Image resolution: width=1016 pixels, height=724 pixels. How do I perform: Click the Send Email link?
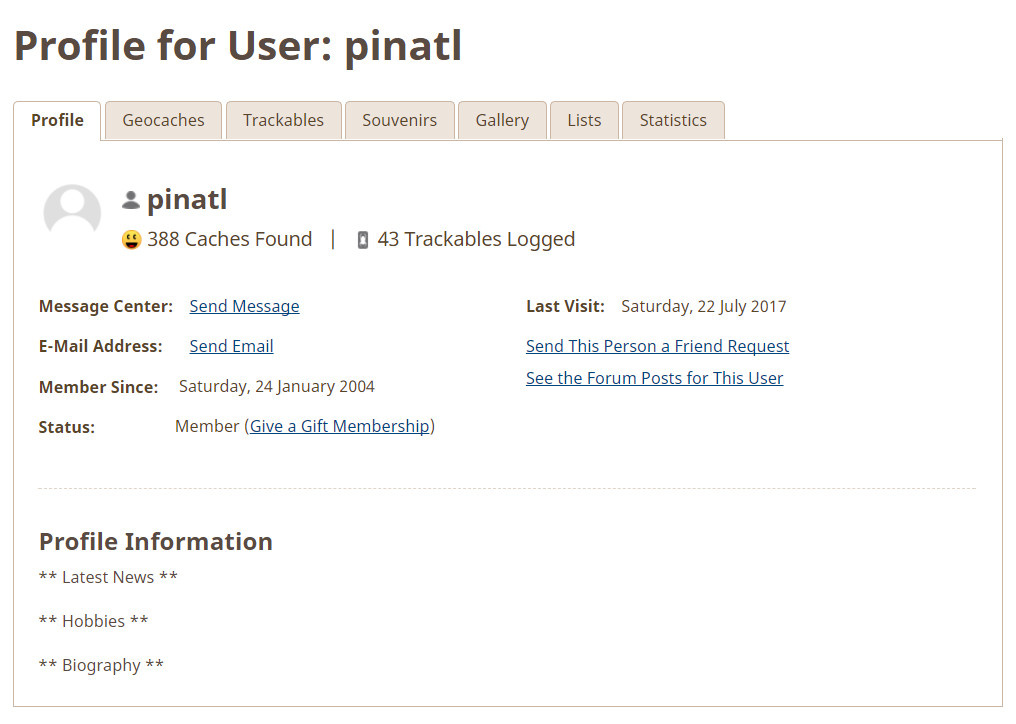[231, 346]
